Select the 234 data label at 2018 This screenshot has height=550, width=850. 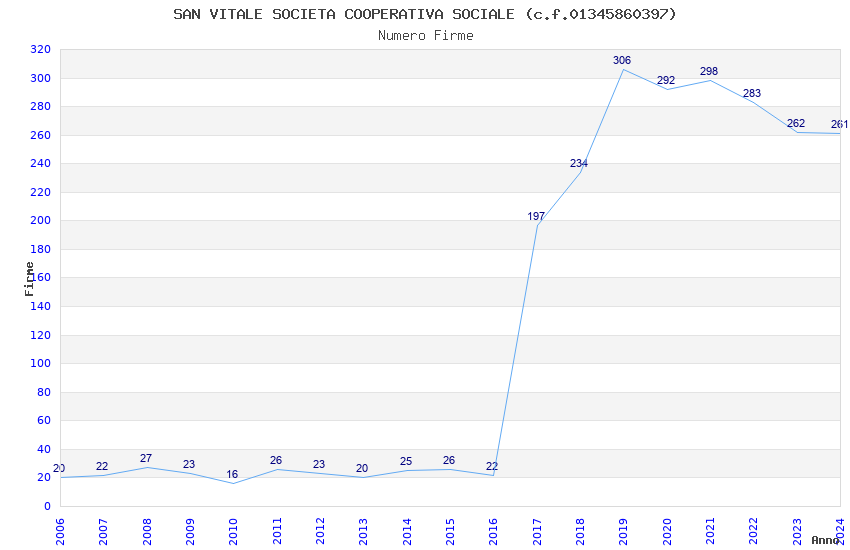(x=578, y=163)
